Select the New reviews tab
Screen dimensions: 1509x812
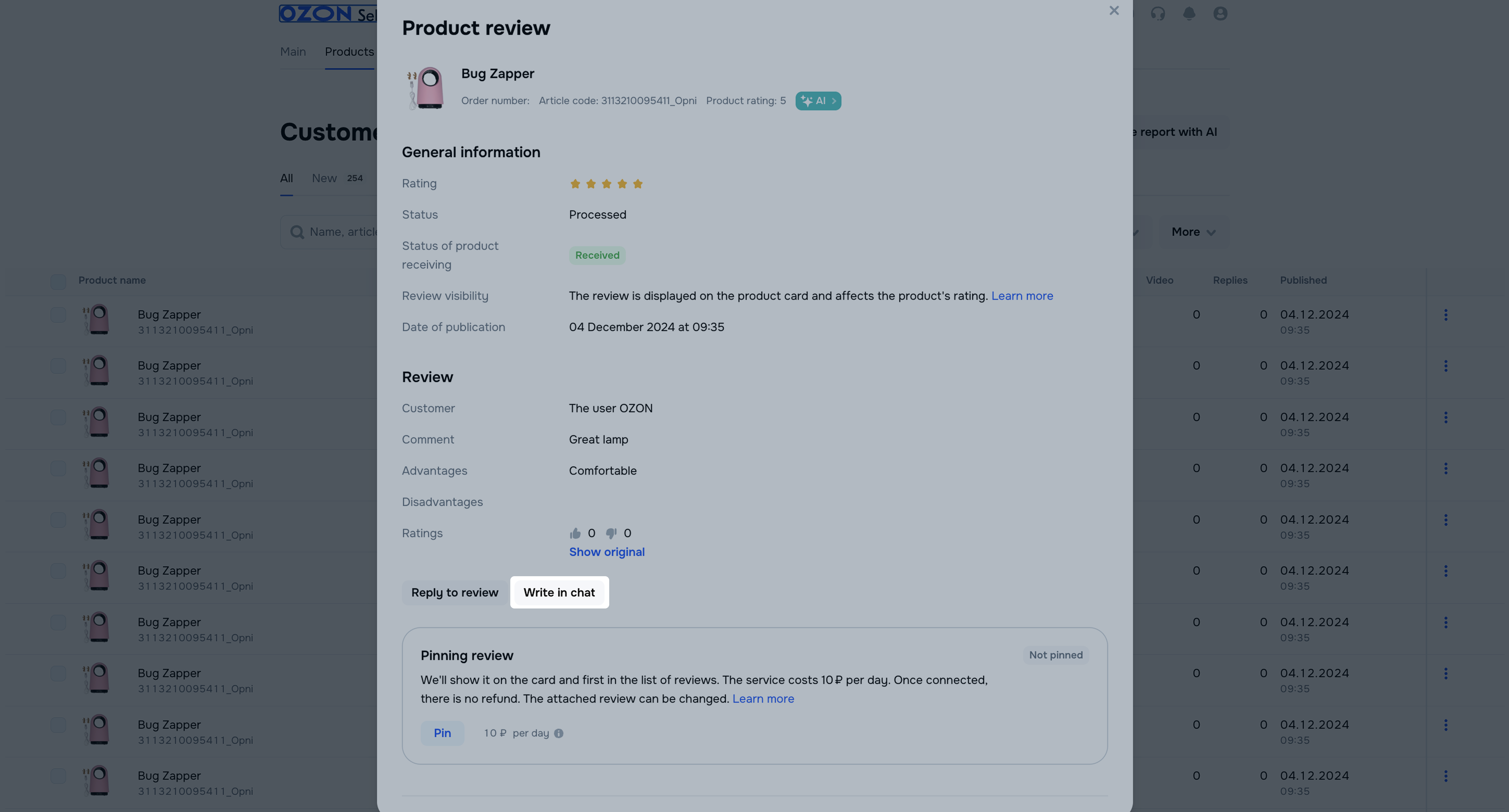324,178
